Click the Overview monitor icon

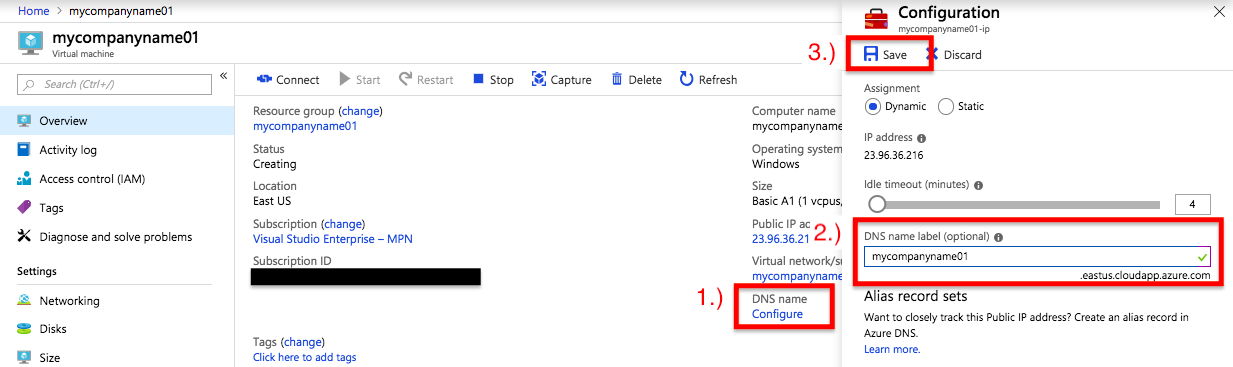(x=23, y=121)
